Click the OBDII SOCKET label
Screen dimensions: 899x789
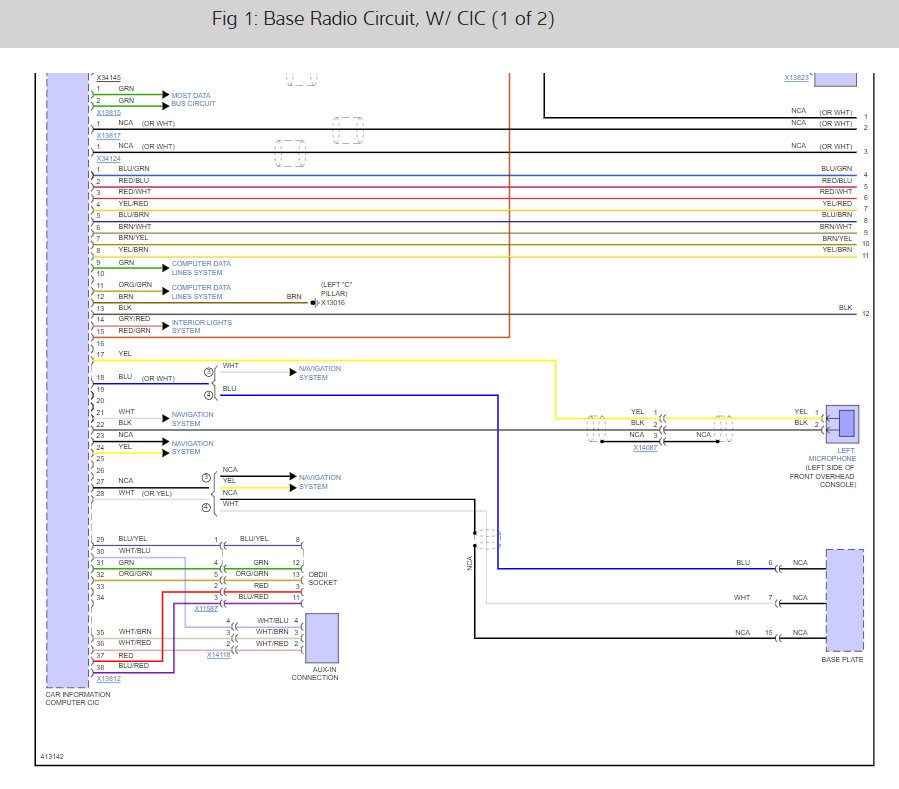pos(323,579)
